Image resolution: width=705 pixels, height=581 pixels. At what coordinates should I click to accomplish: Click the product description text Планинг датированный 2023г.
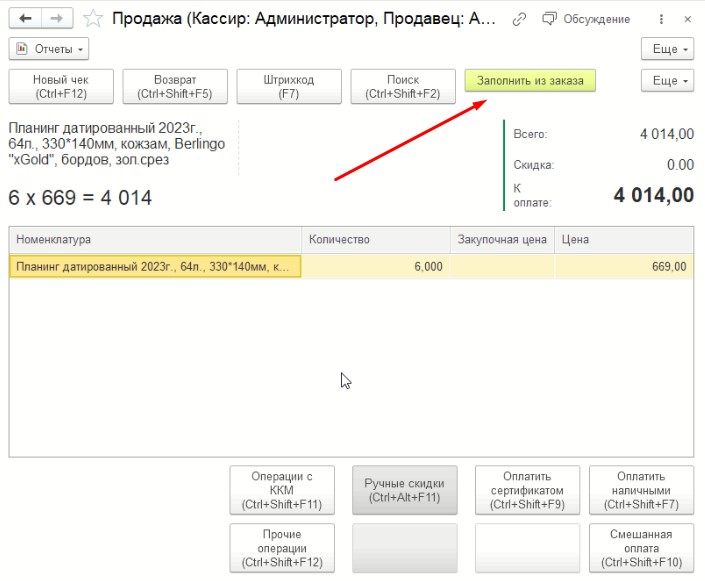116,144
